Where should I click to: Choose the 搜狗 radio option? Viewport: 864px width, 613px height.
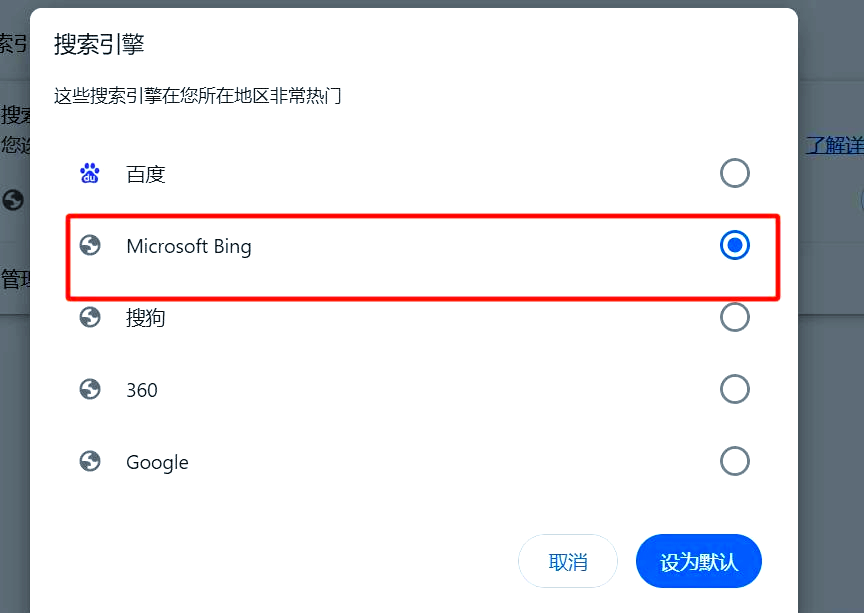coord(735,317)
